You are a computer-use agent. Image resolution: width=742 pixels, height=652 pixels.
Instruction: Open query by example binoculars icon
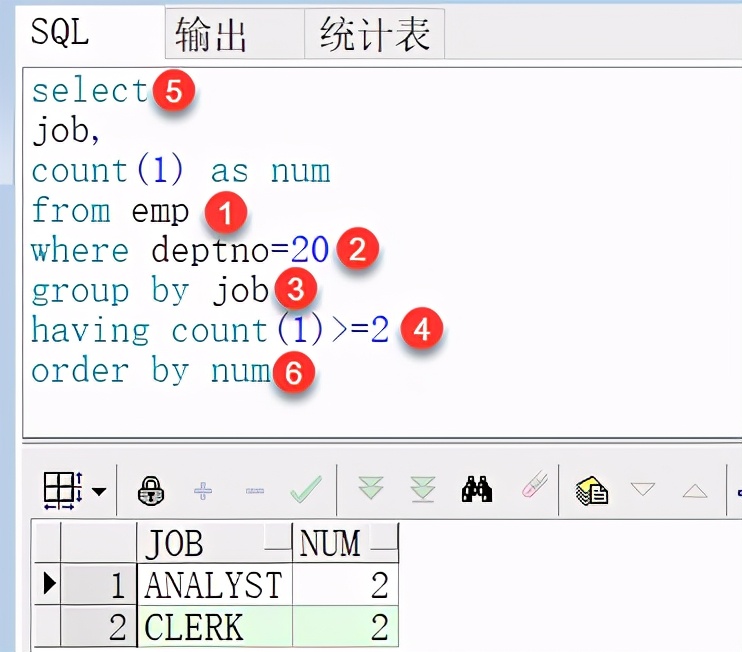477,489
